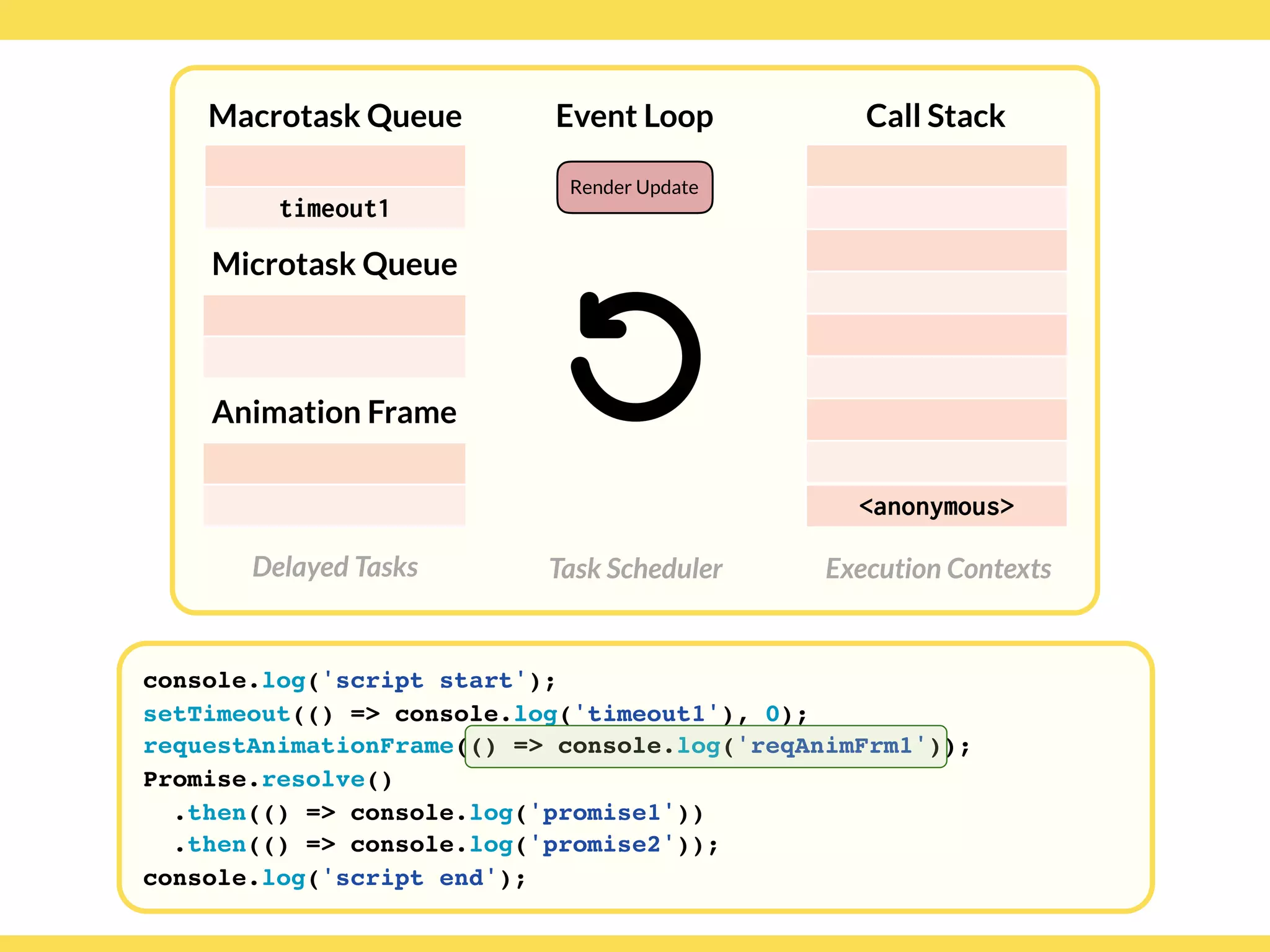Click the 'promise2' then callback line
Viewport: 1270px width, 952px height.
[445, 845]
